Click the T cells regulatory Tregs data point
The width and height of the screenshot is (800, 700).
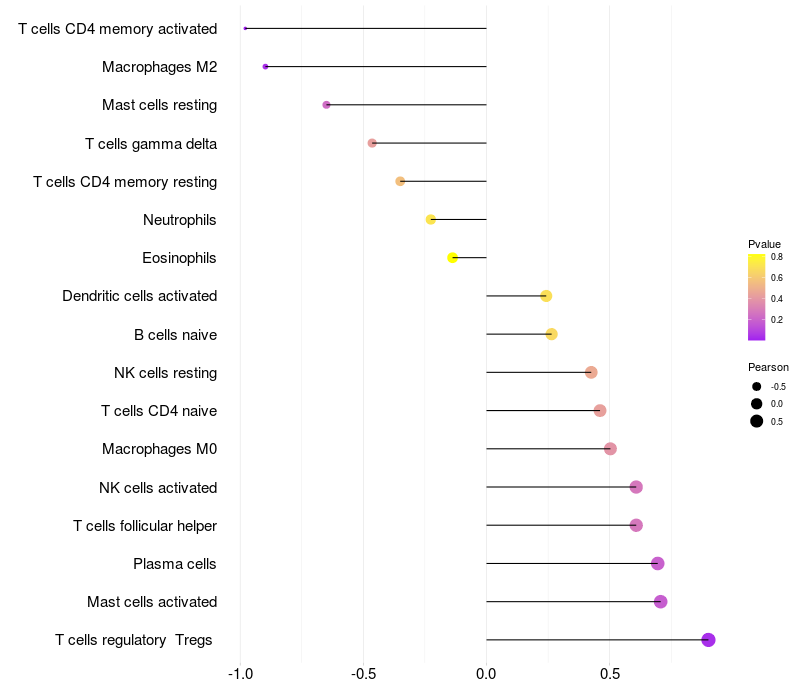(x=708, y=640)
